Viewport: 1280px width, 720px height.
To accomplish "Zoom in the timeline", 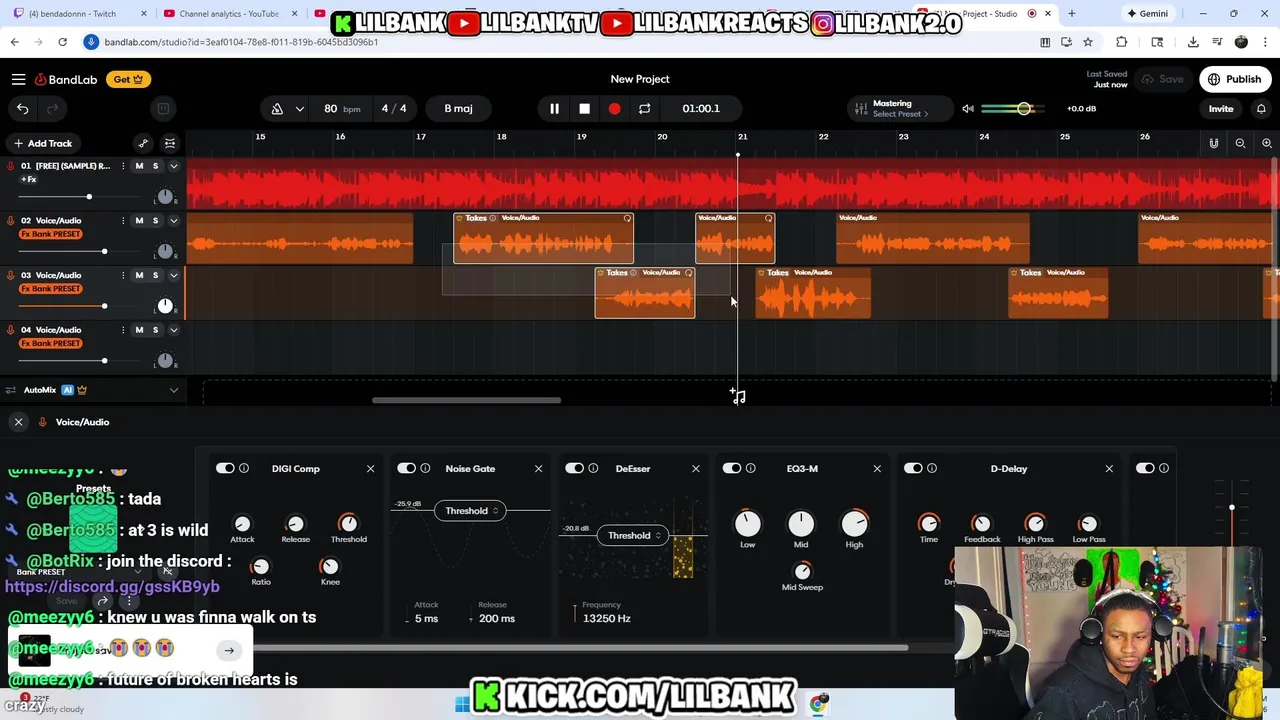I will pos(1266,143).
